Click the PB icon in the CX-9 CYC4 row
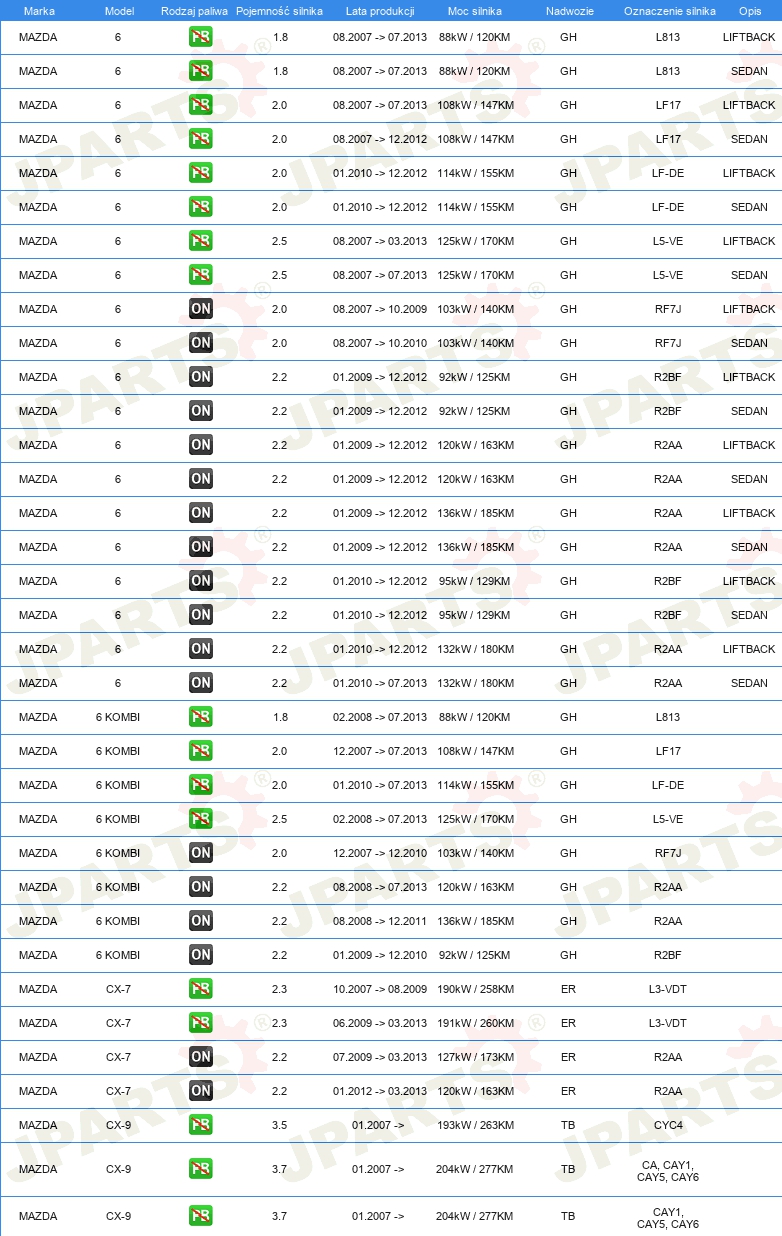 click(201, 1125)
